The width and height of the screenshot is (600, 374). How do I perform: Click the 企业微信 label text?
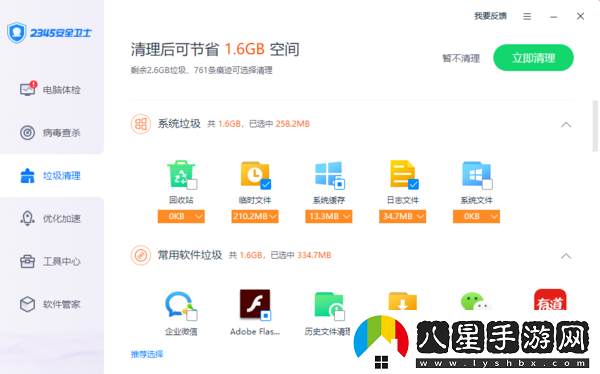pyautogui.click(x=181, y=332)
